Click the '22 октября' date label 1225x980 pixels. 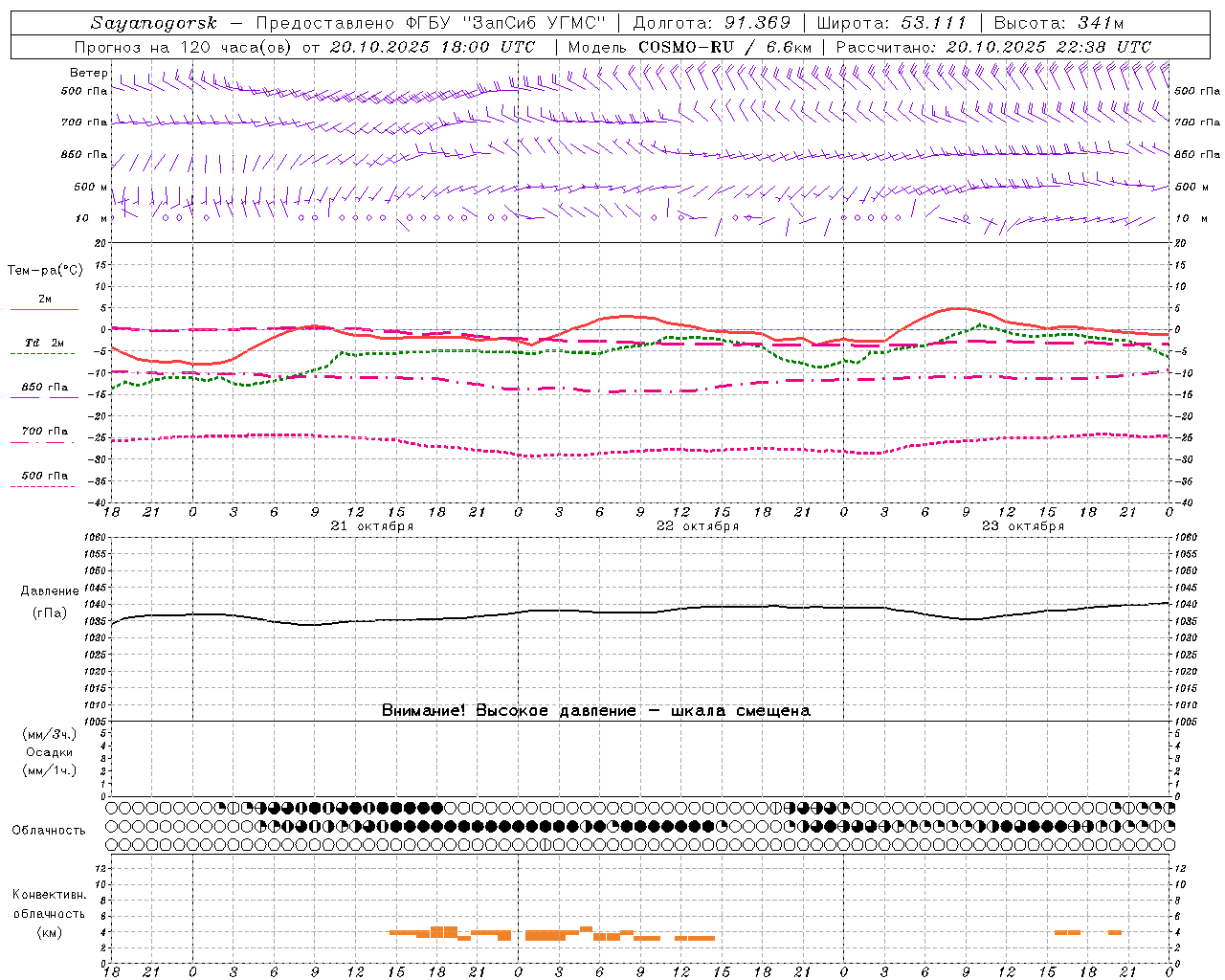[698, 526]
